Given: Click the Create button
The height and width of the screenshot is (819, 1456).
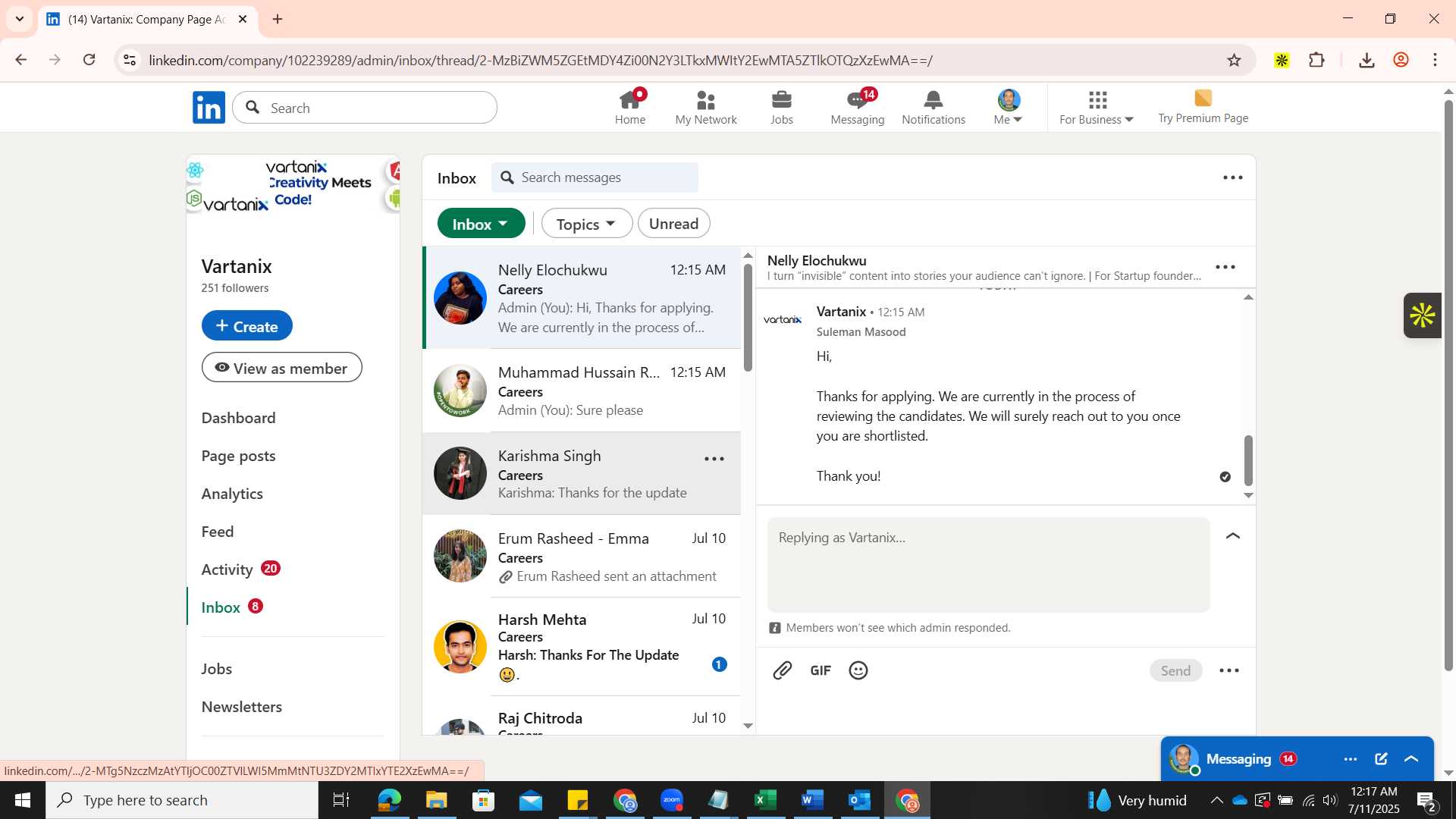Looking at the screenshot, I should (247, 326).
